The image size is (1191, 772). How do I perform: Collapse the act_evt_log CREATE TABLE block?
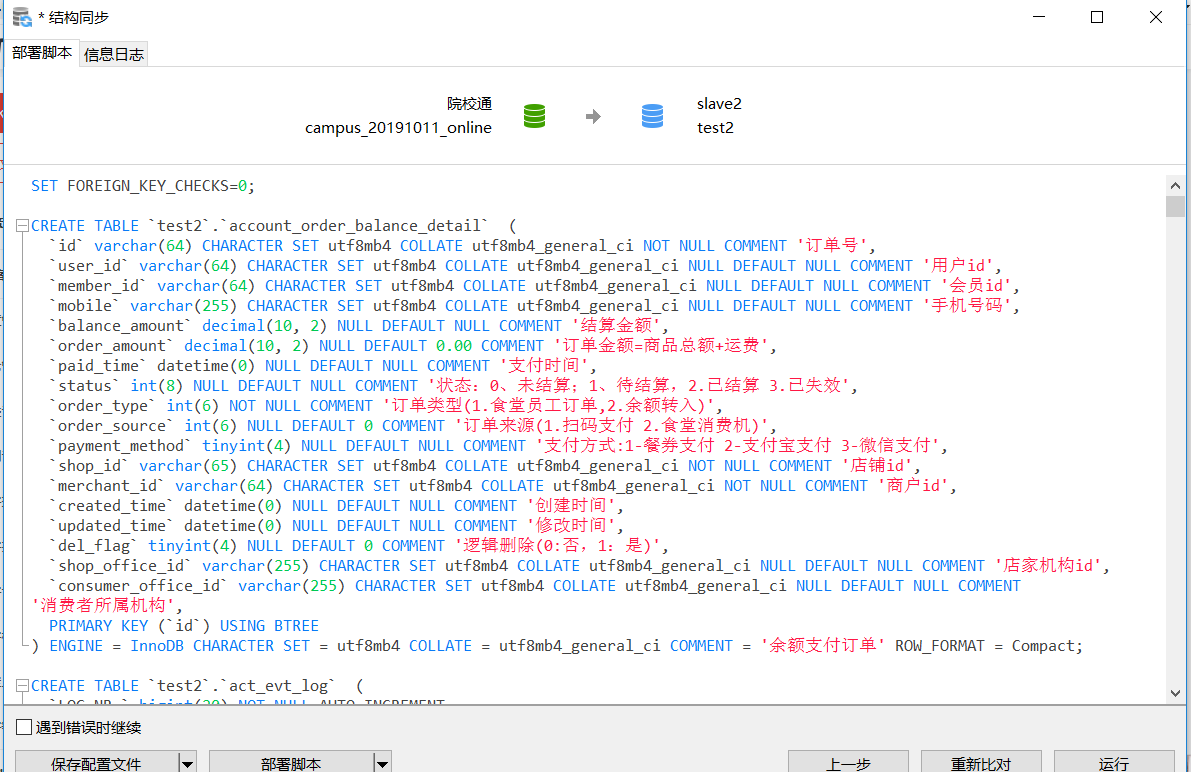click(23, 686)
